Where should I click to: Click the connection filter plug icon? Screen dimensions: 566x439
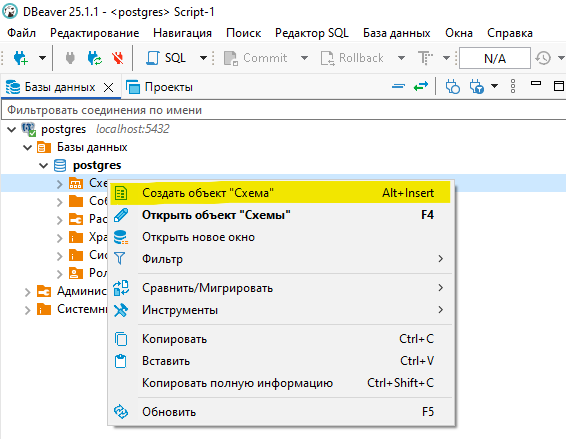pyautogui.click(x=476, y=87)
